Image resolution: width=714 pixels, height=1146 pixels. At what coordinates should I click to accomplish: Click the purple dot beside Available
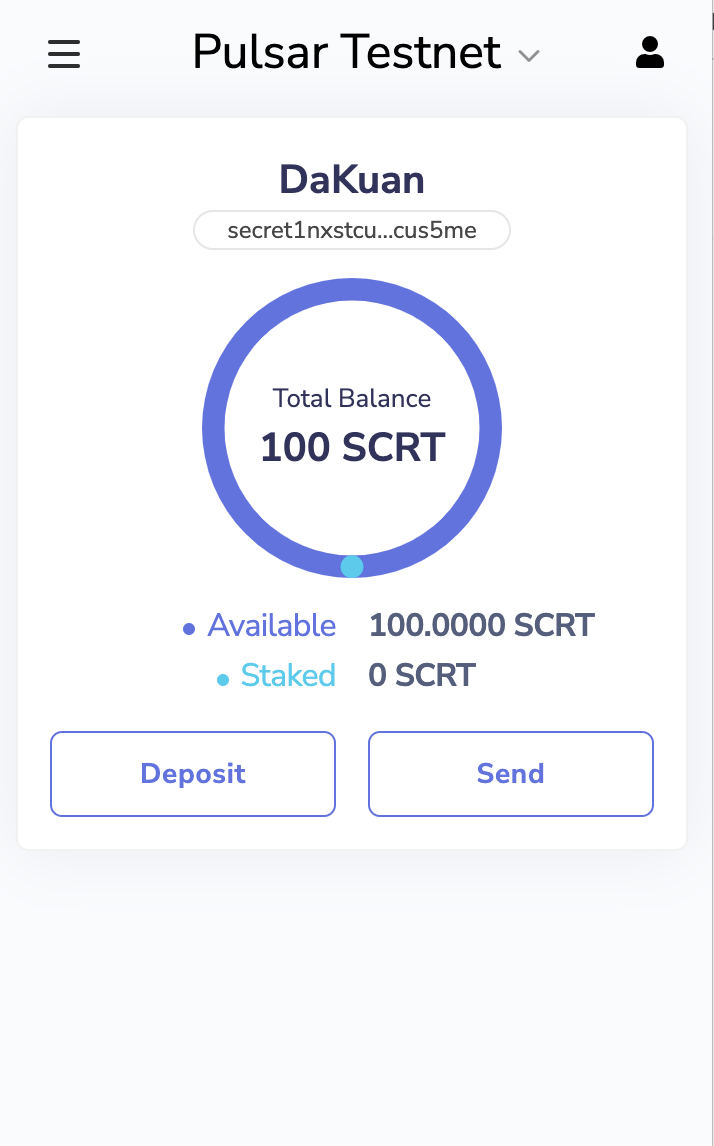coord(189,629)
